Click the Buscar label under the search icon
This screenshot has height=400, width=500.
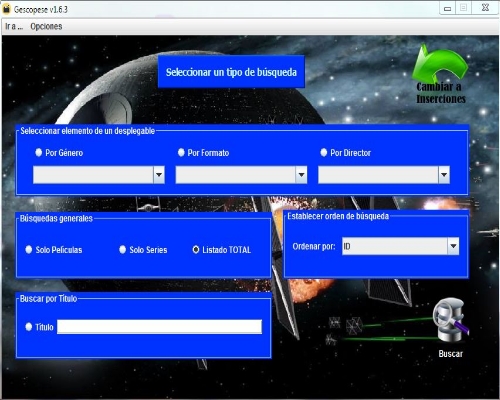(451, 354)
